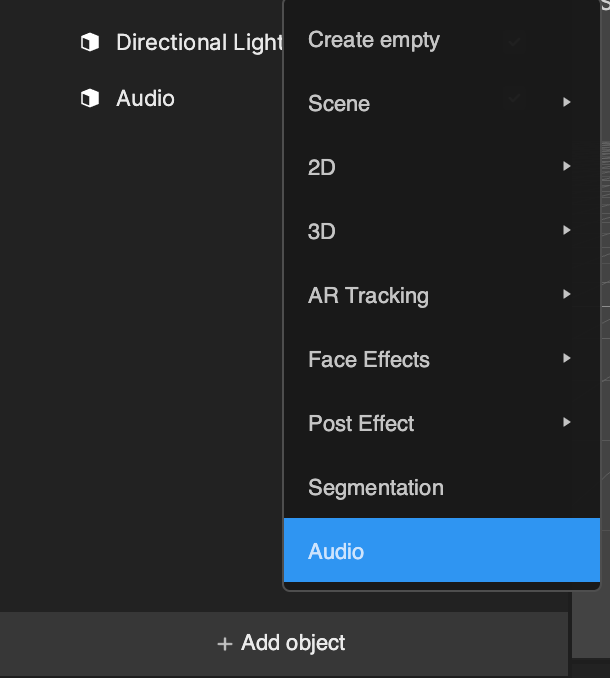
Task: Open the AR Tracking menu entry
Action: pyautogui.click(x=442, y=295)
